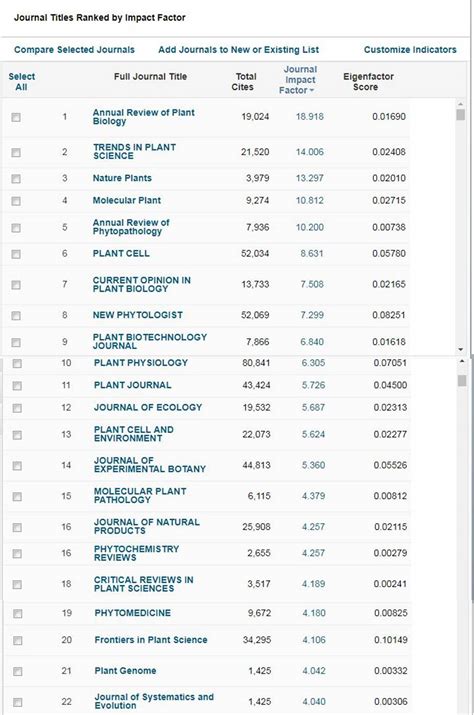Image resolution: width=474 pixels, height=715 pixels.
Task: Tick the PLANT JOURNAL checkbox
Action: [x=17, y=386]
